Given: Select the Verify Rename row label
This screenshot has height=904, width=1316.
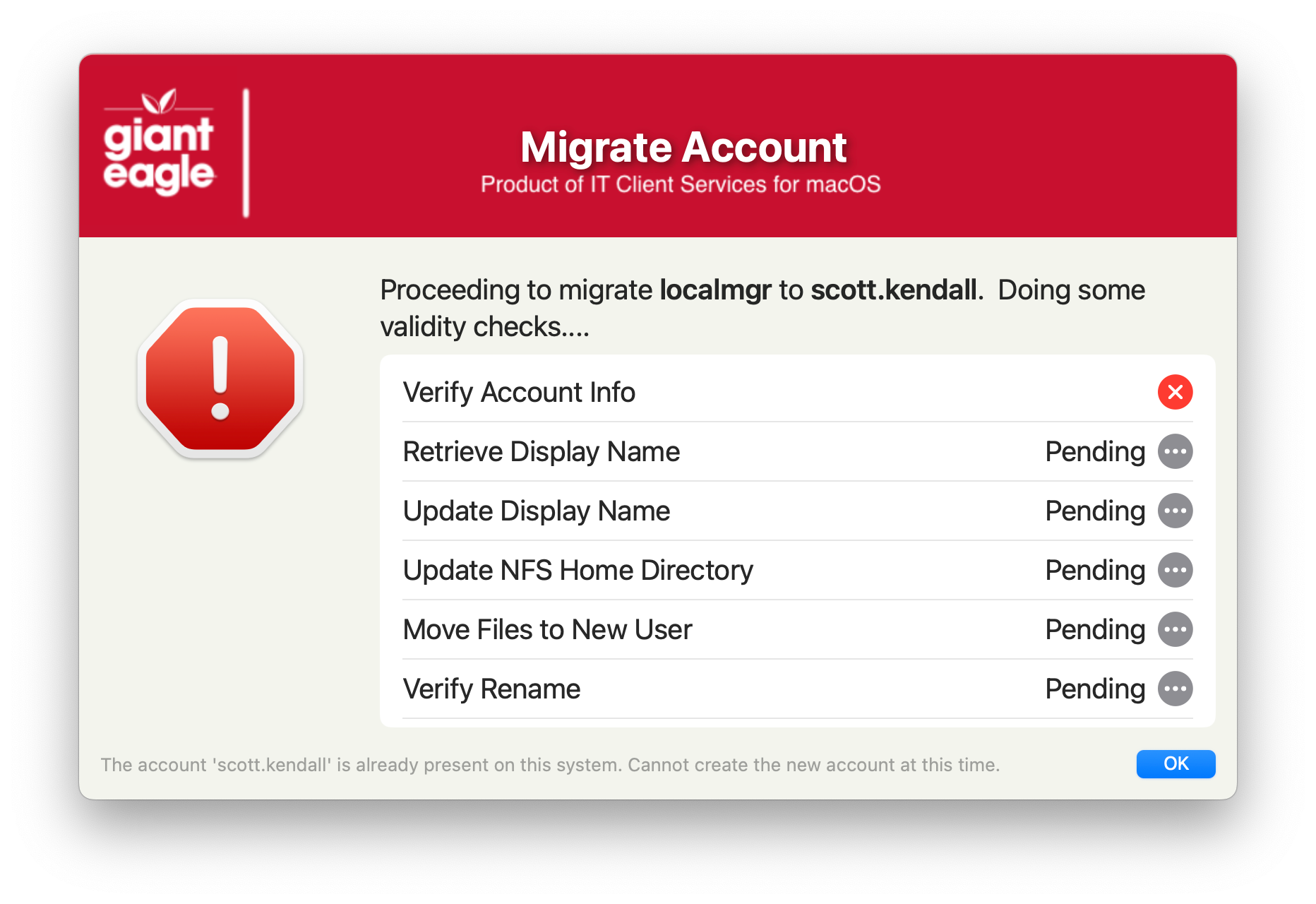Looking at the screenshot, I should tap(491, 689).
